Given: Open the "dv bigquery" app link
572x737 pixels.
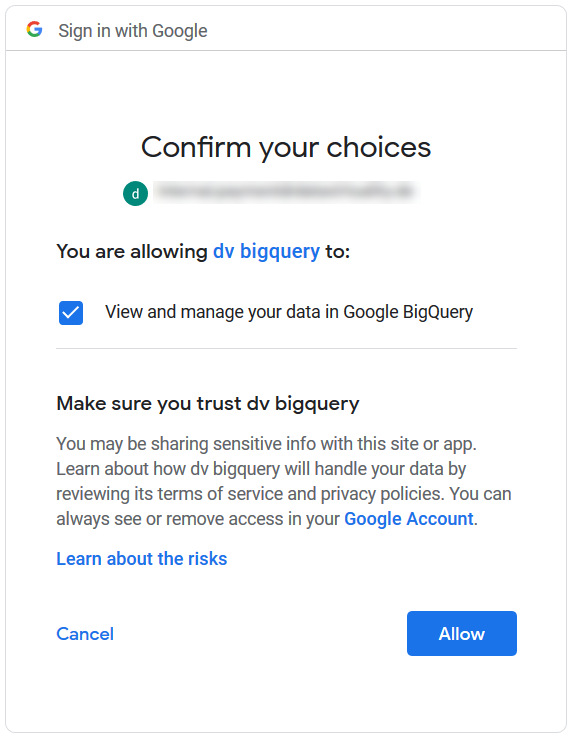Looking at the screenshot, I should [x=266, y=251].
